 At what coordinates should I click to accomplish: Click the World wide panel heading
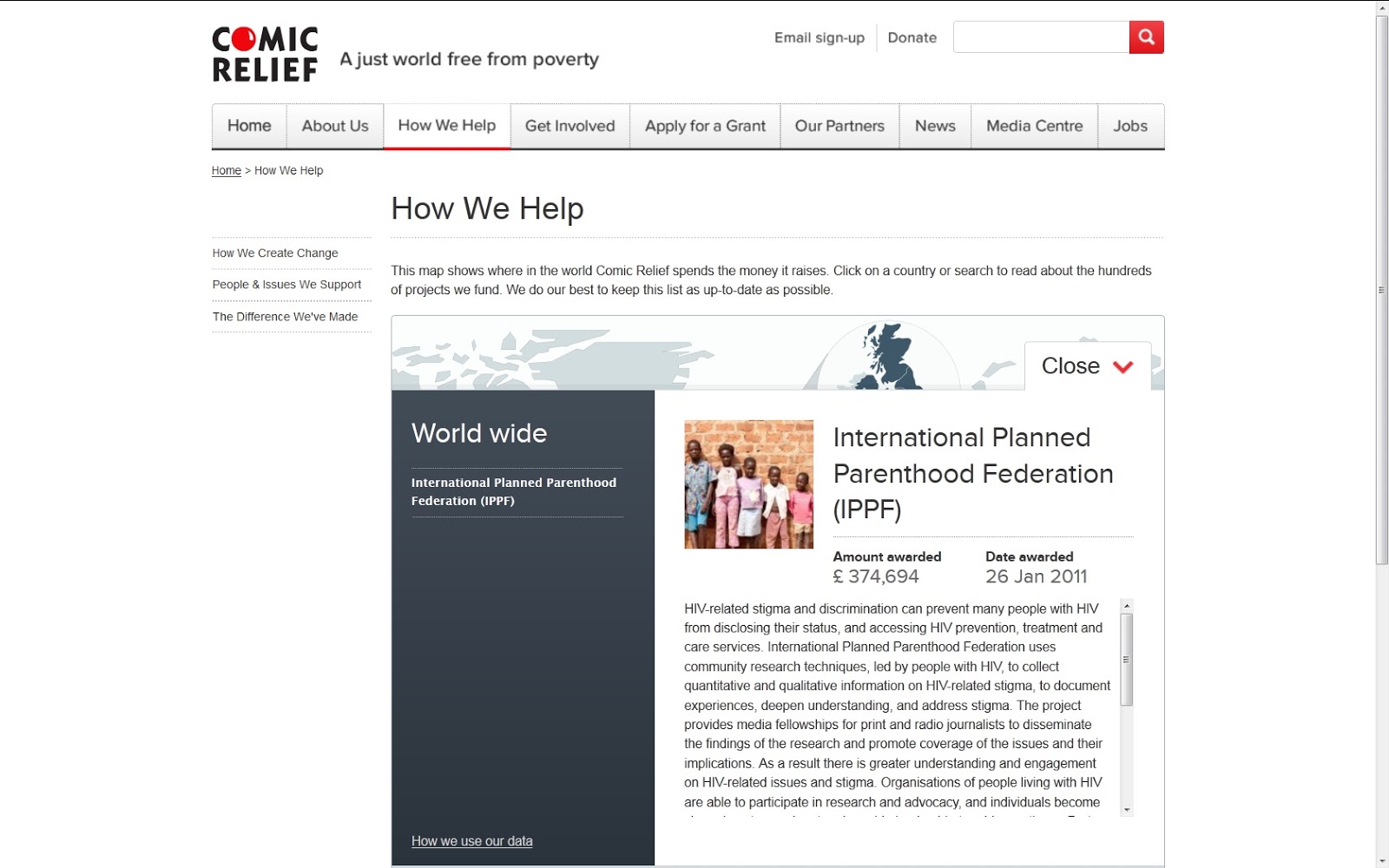pyautogui.click(x=479, y=433)
